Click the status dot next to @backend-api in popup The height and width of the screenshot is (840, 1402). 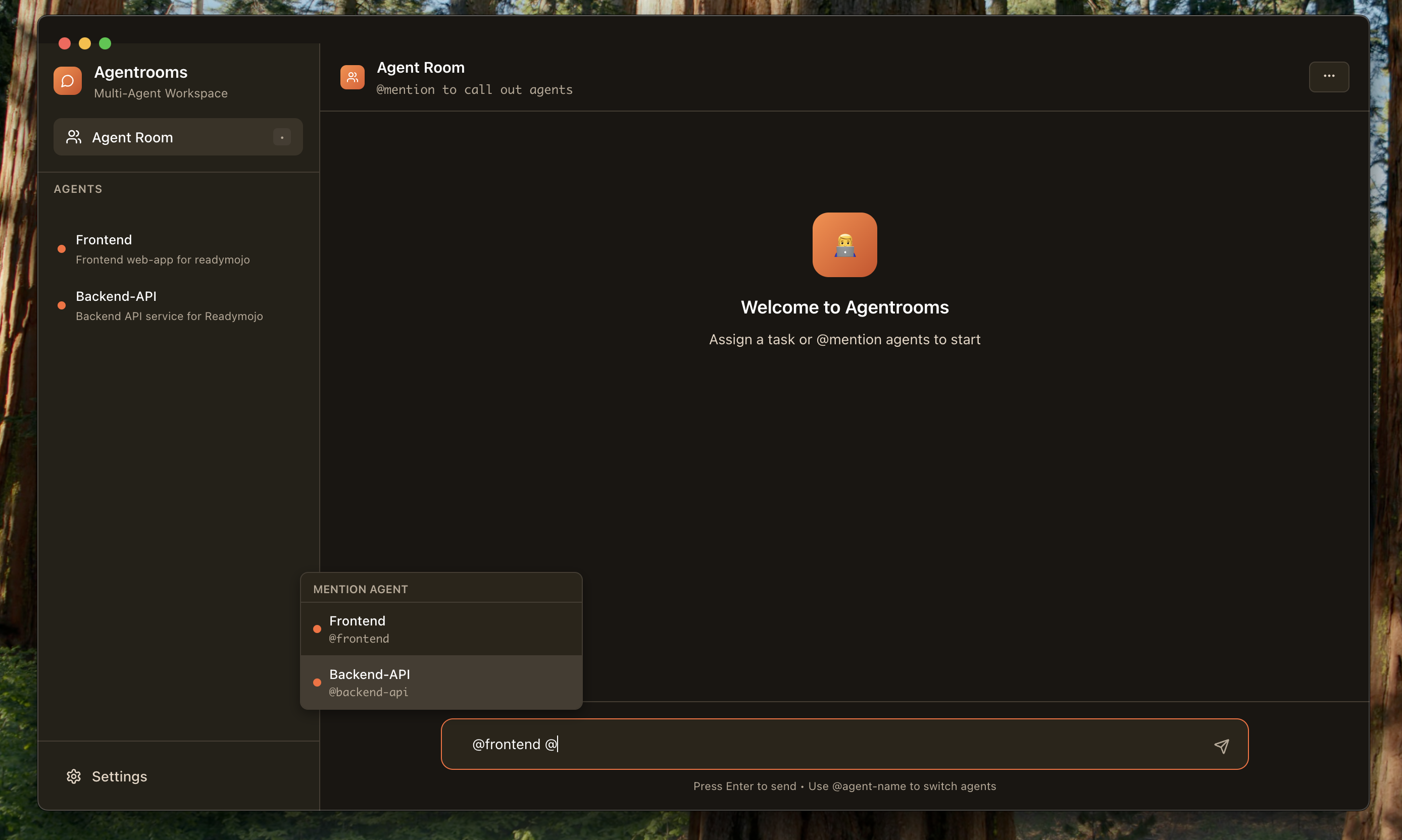[x=318, y=682]
